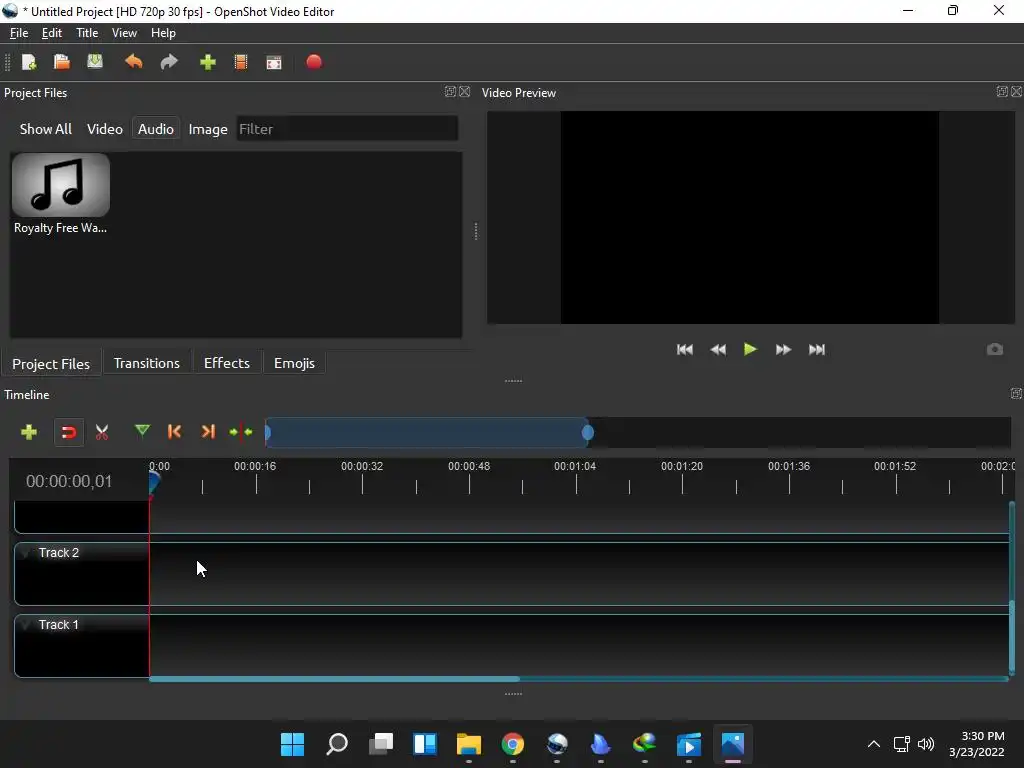Open File Explorer from the taskbar
This screenshot has height=768, width=1024.
pos(469,744)
